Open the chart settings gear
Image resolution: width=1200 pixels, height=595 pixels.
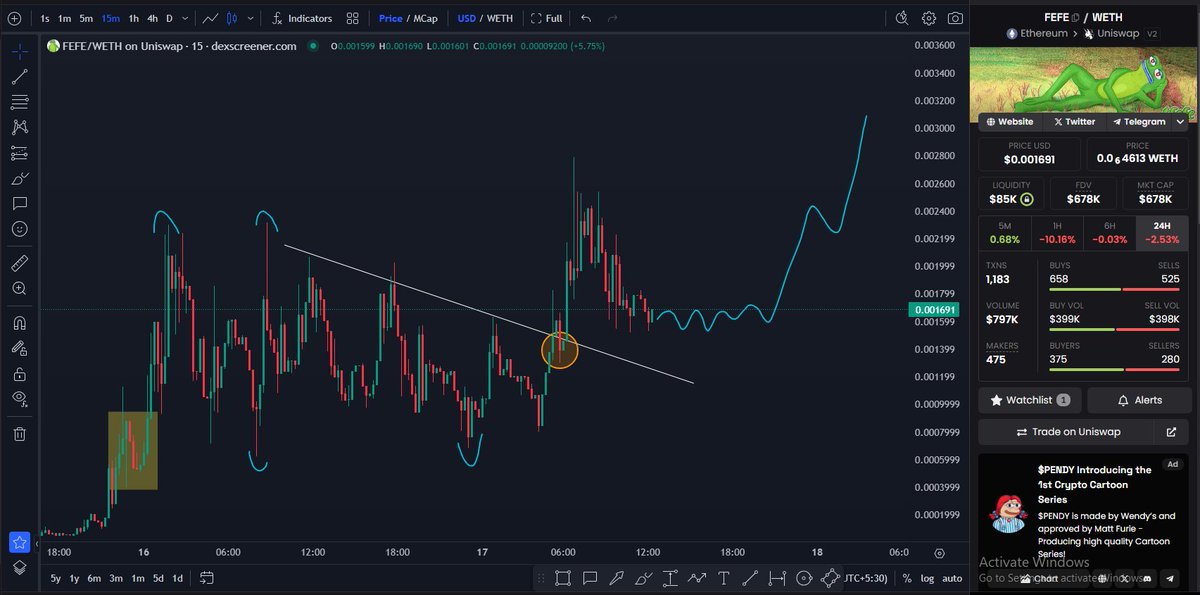point(927,17)
